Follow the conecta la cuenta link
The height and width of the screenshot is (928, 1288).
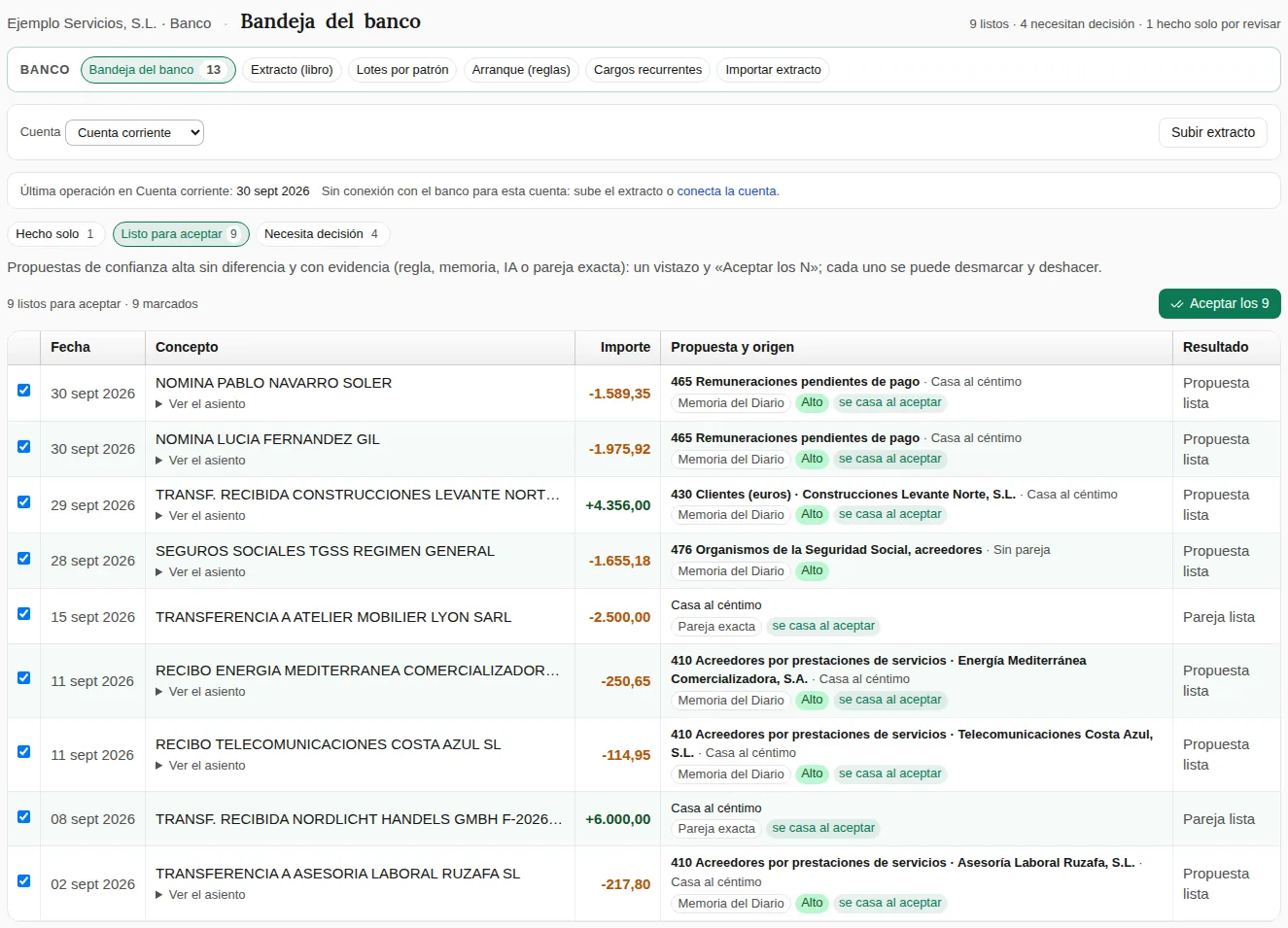(726, 191)
